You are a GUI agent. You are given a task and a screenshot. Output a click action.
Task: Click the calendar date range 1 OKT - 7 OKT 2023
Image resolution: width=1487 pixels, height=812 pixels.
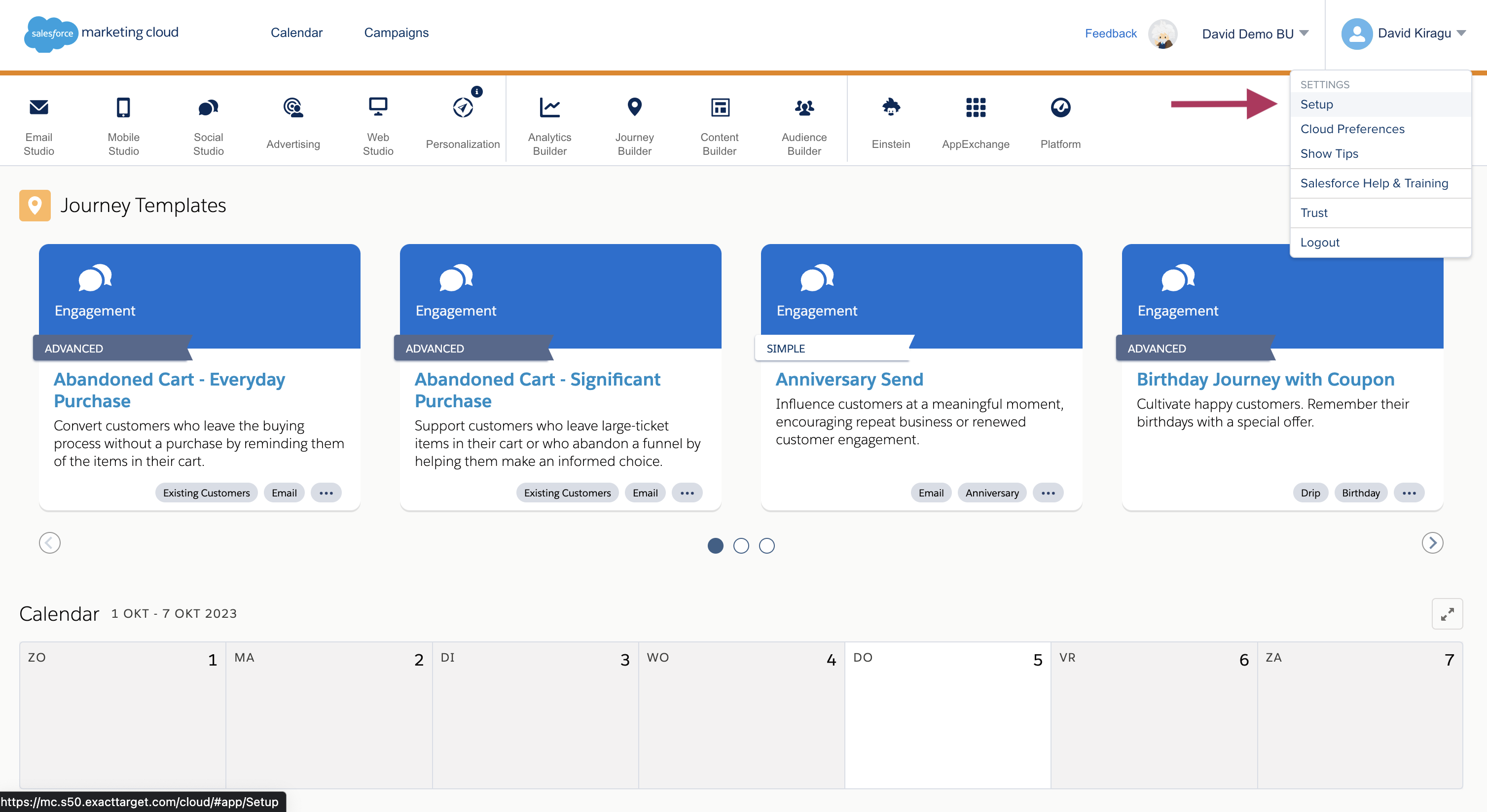pyautogui.click(x=174, y=613)
